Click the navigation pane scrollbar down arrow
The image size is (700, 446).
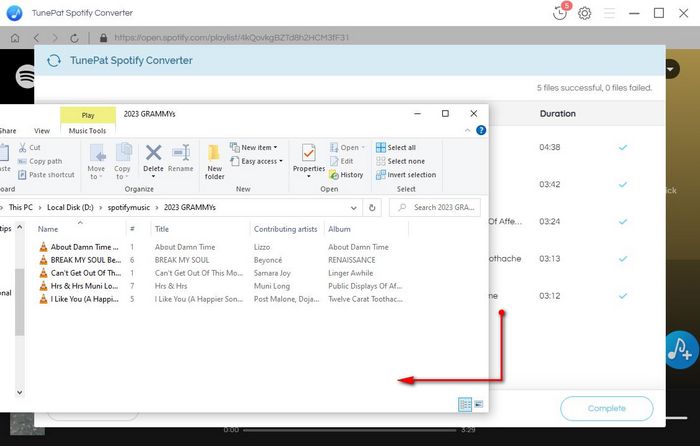(20, 392)
